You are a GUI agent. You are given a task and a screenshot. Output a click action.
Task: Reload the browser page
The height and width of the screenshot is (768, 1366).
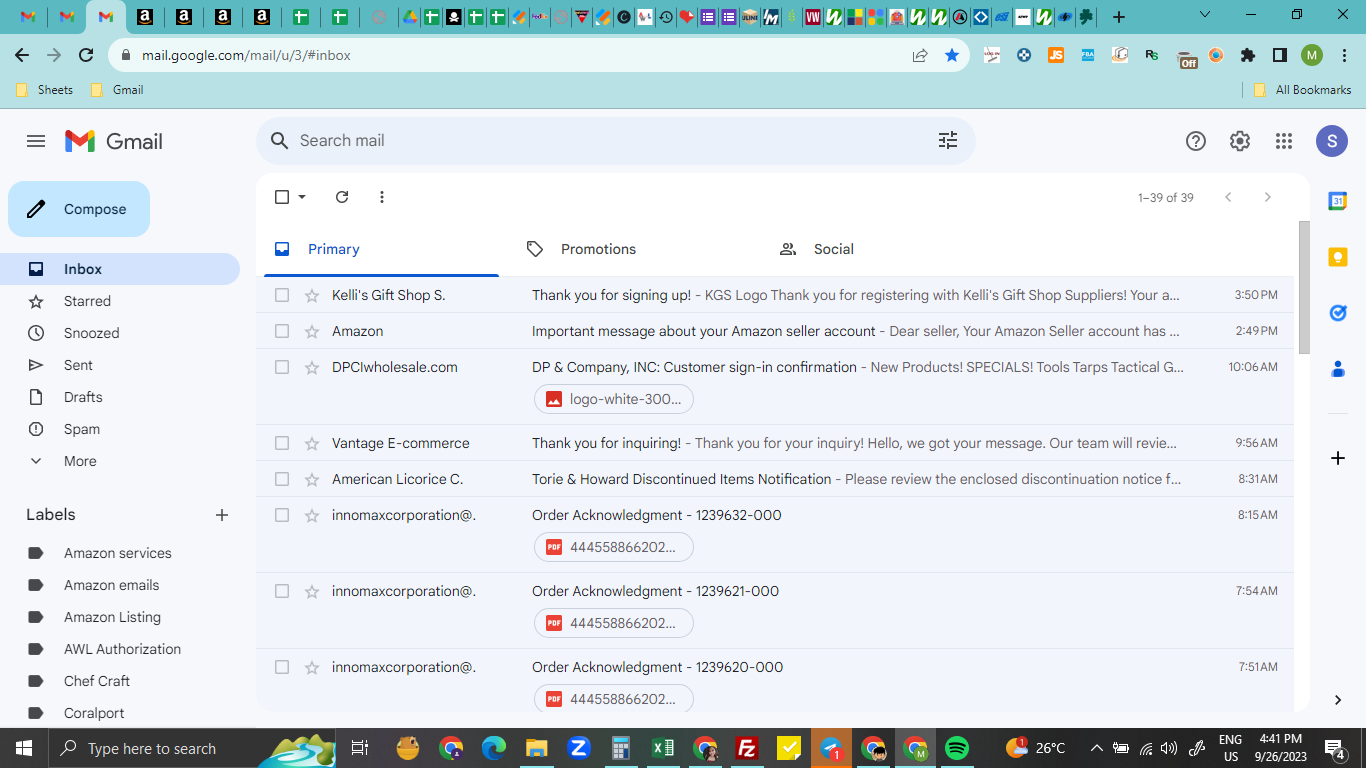86,55
